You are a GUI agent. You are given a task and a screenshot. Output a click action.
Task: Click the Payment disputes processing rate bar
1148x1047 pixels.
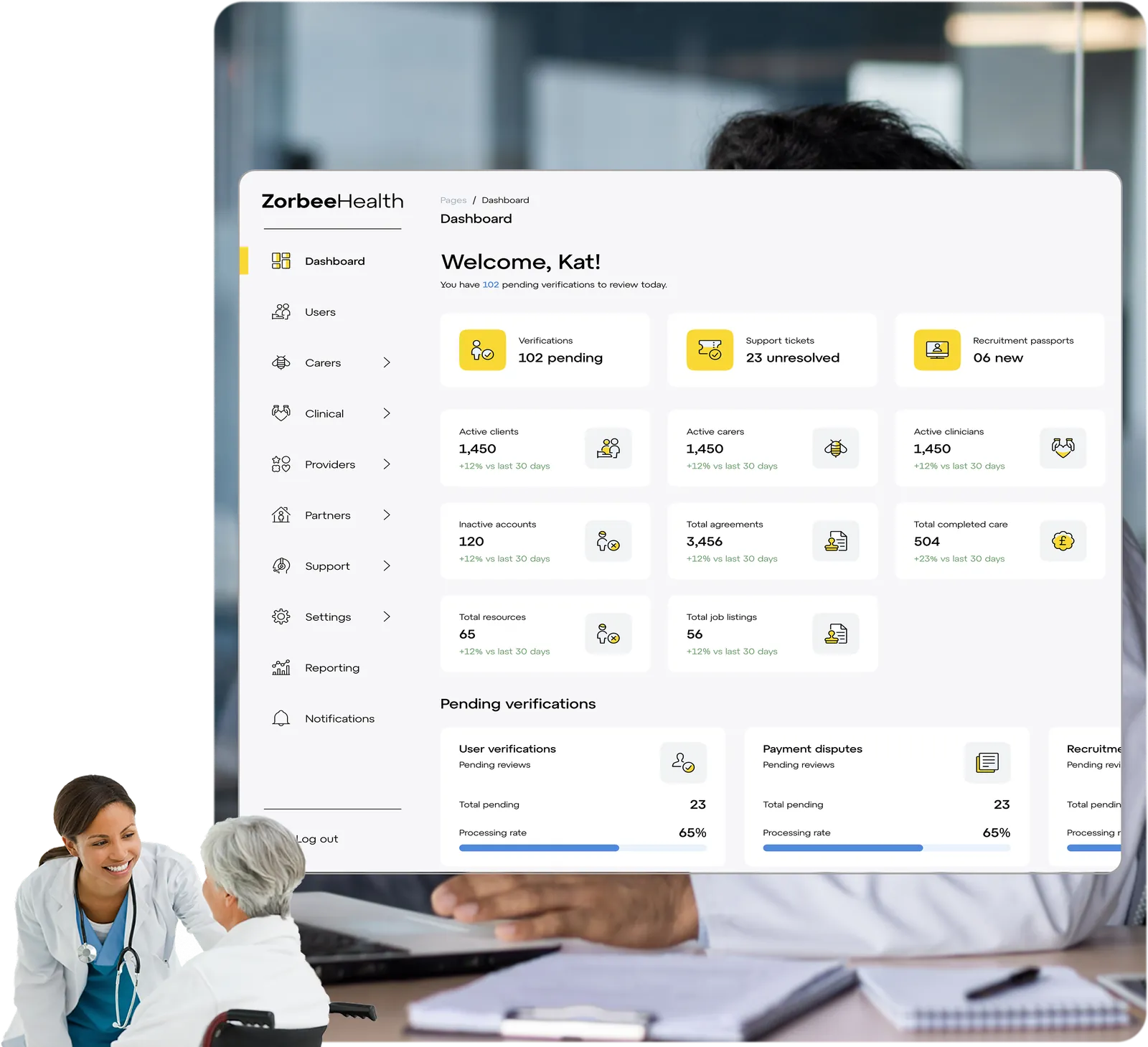(887, 848)
